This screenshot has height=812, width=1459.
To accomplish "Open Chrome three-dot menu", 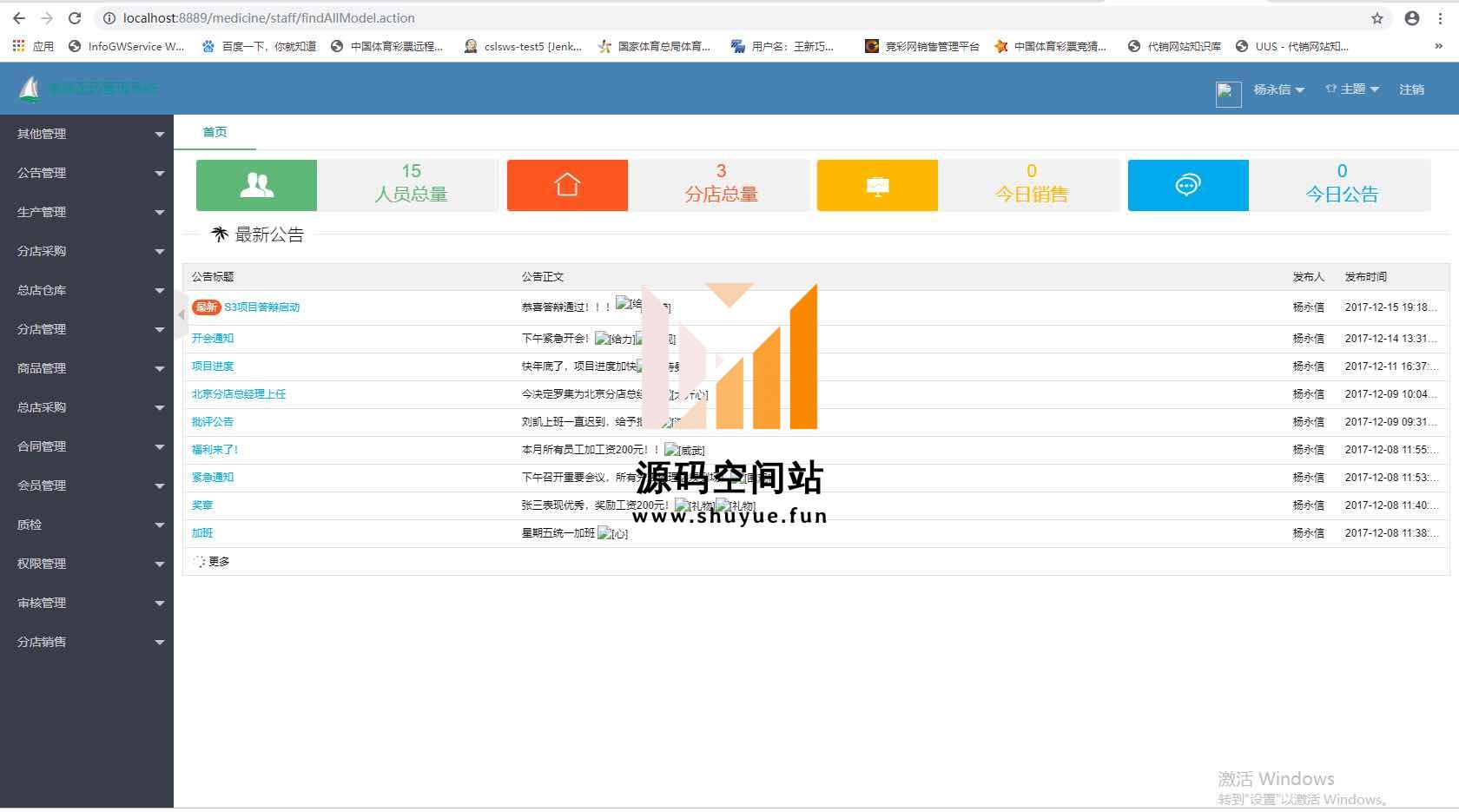I will (1440, 18).
